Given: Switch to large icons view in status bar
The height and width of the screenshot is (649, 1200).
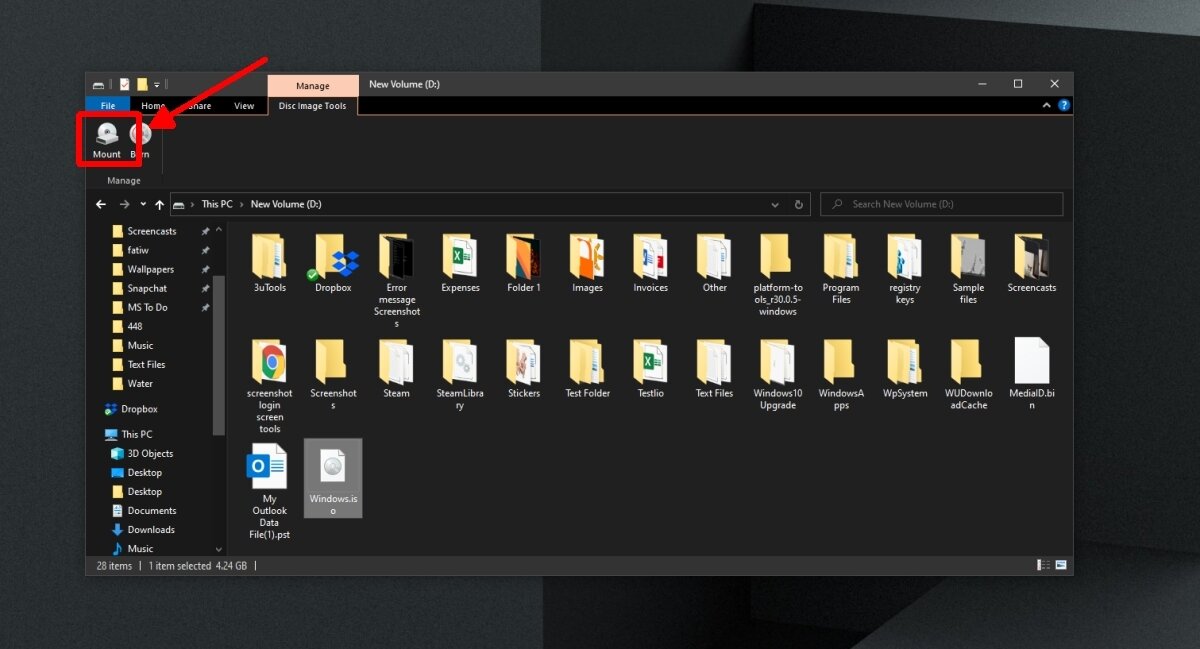Looking at the screenshot, I should tap(1061, 566).
